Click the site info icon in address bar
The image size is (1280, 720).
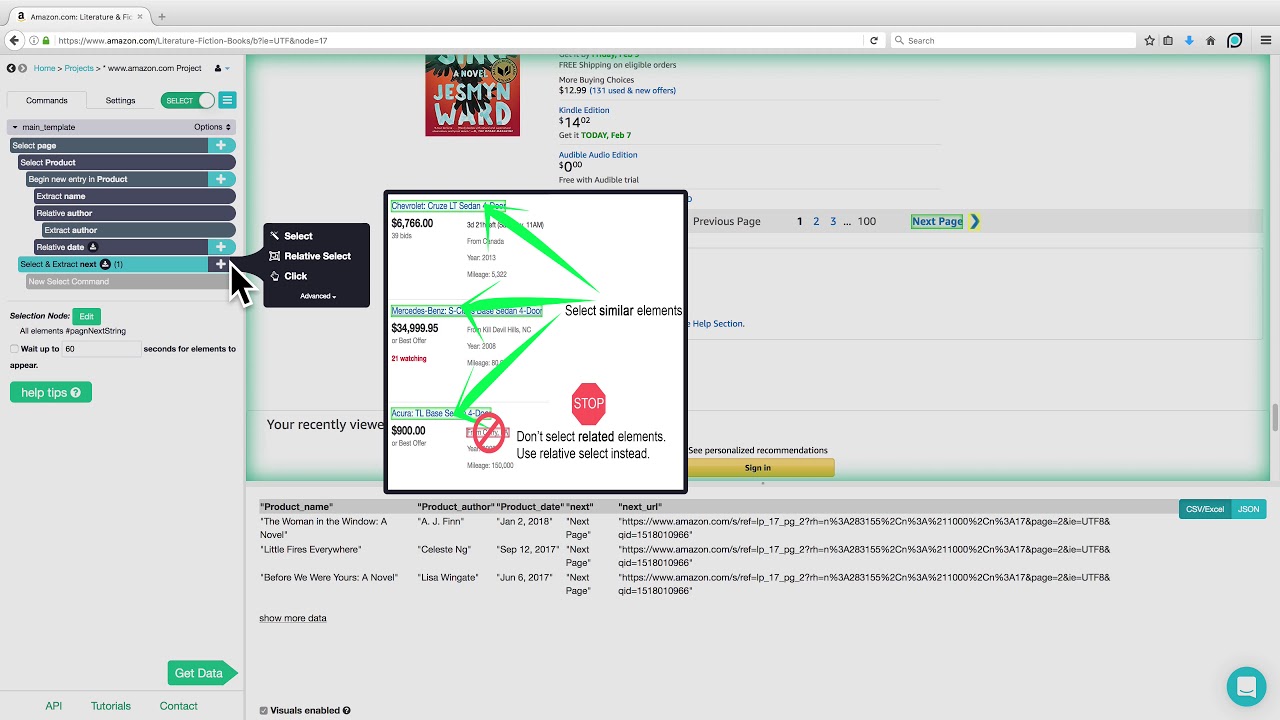[x=35, y=41]
